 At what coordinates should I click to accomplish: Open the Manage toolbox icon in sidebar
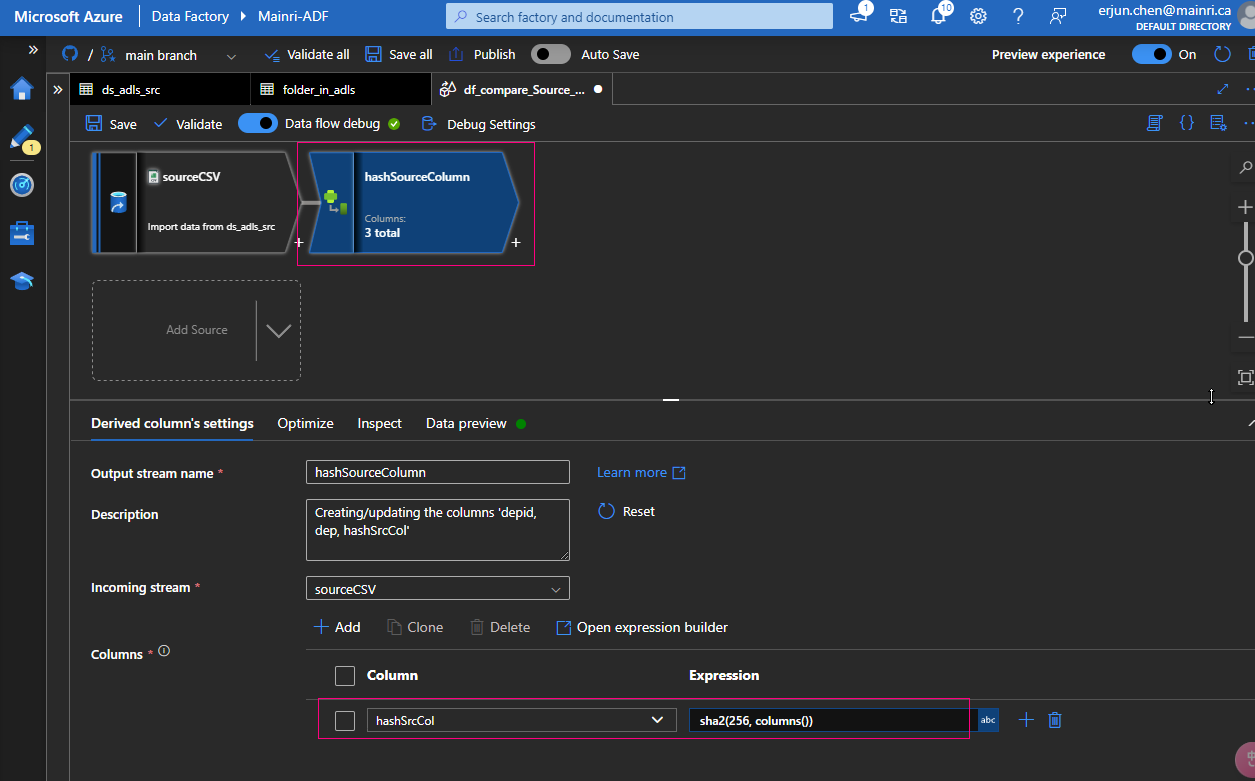pos(22,233)
